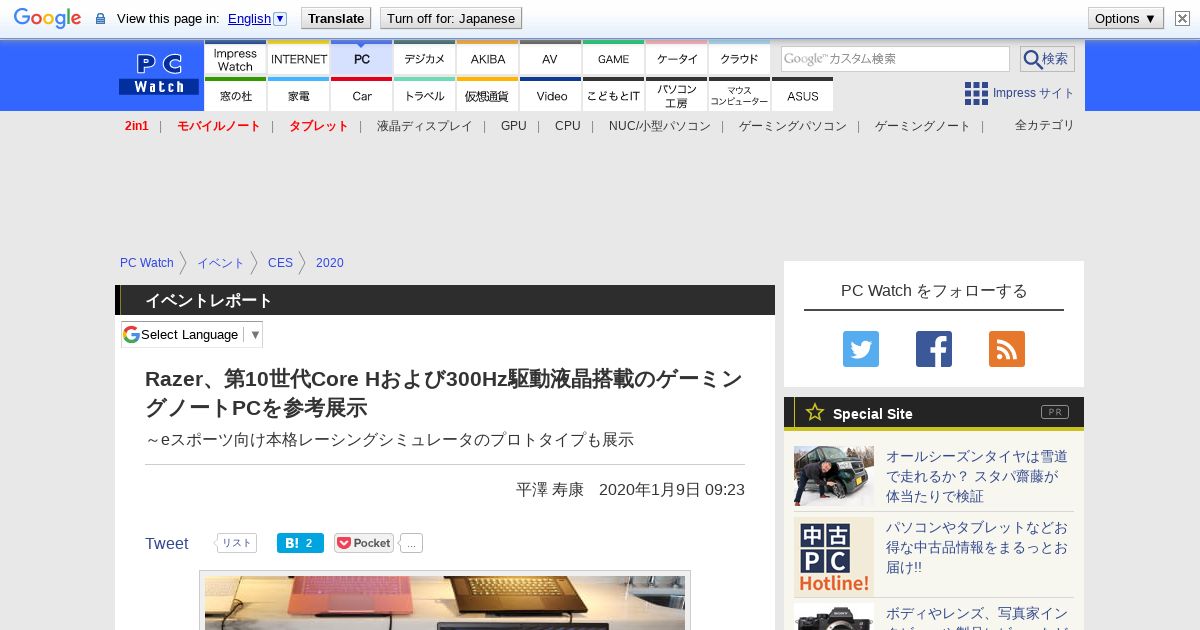Viewport: 1200px width, 630px height.
Task: Open the タブレット category link
Action: (x=319, y=126)
